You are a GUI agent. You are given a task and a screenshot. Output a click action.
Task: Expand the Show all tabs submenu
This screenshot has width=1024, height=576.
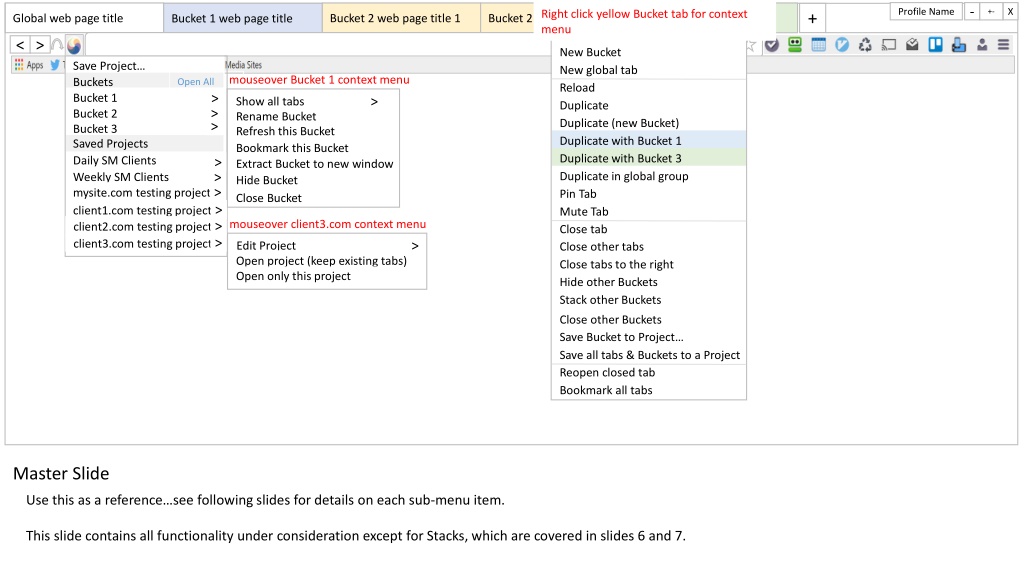pyautogui.click(x=374, y=101)
